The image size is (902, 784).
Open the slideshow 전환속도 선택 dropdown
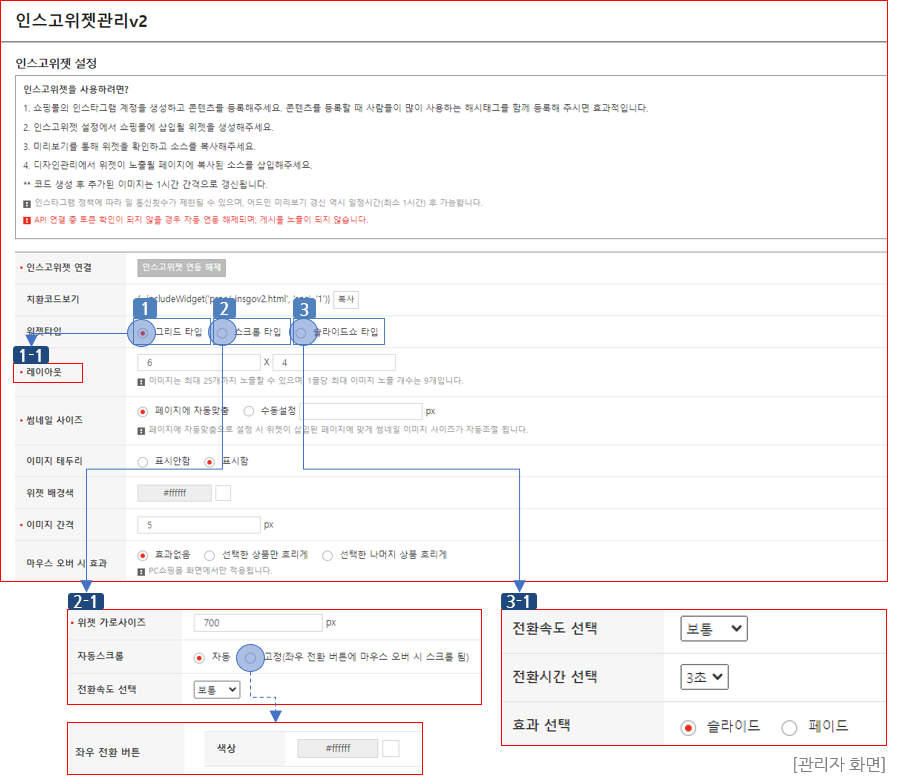click(x=713, y=629)
